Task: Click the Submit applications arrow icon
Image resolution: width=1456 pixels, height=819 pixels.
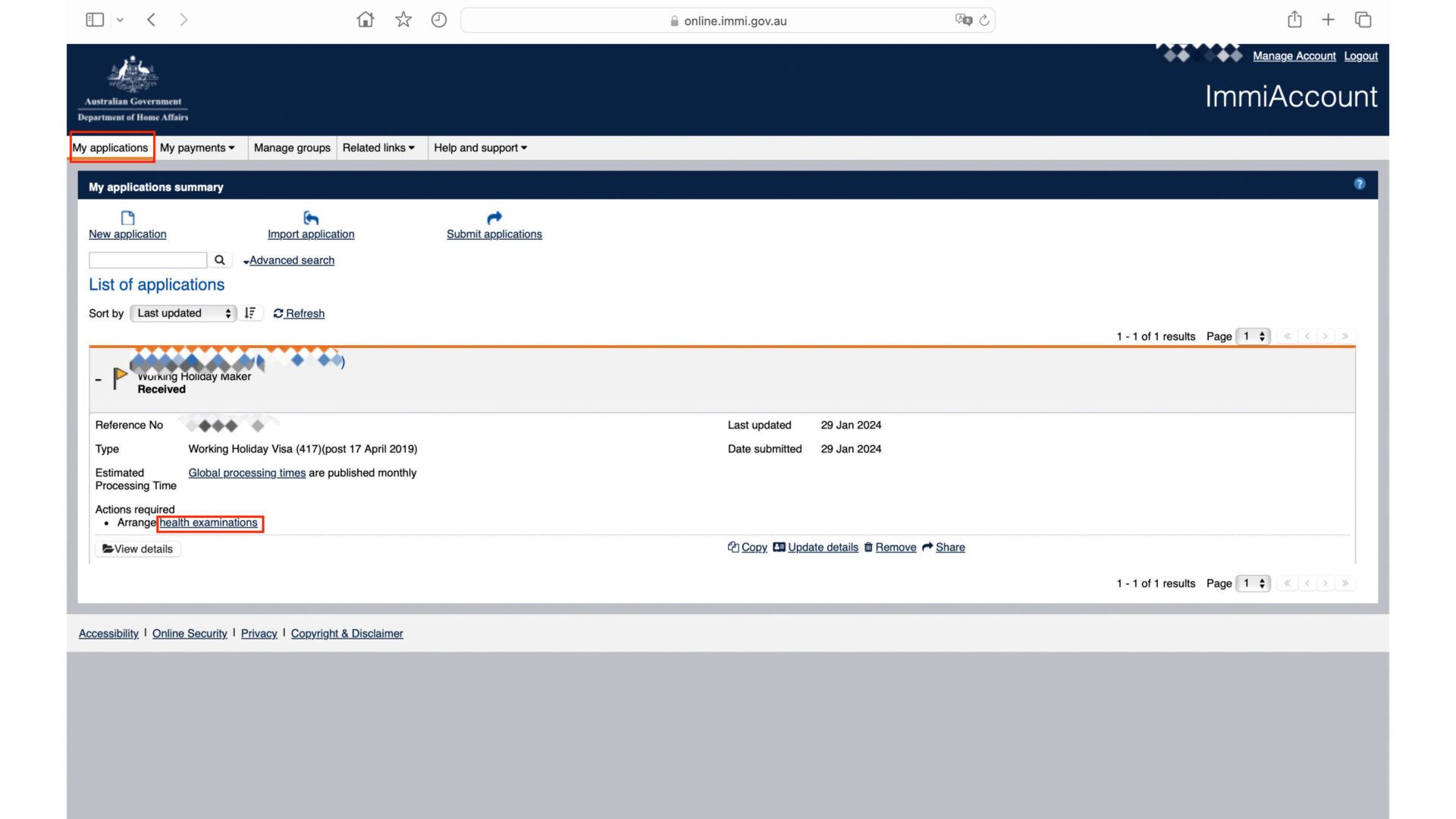Action: 494,218
